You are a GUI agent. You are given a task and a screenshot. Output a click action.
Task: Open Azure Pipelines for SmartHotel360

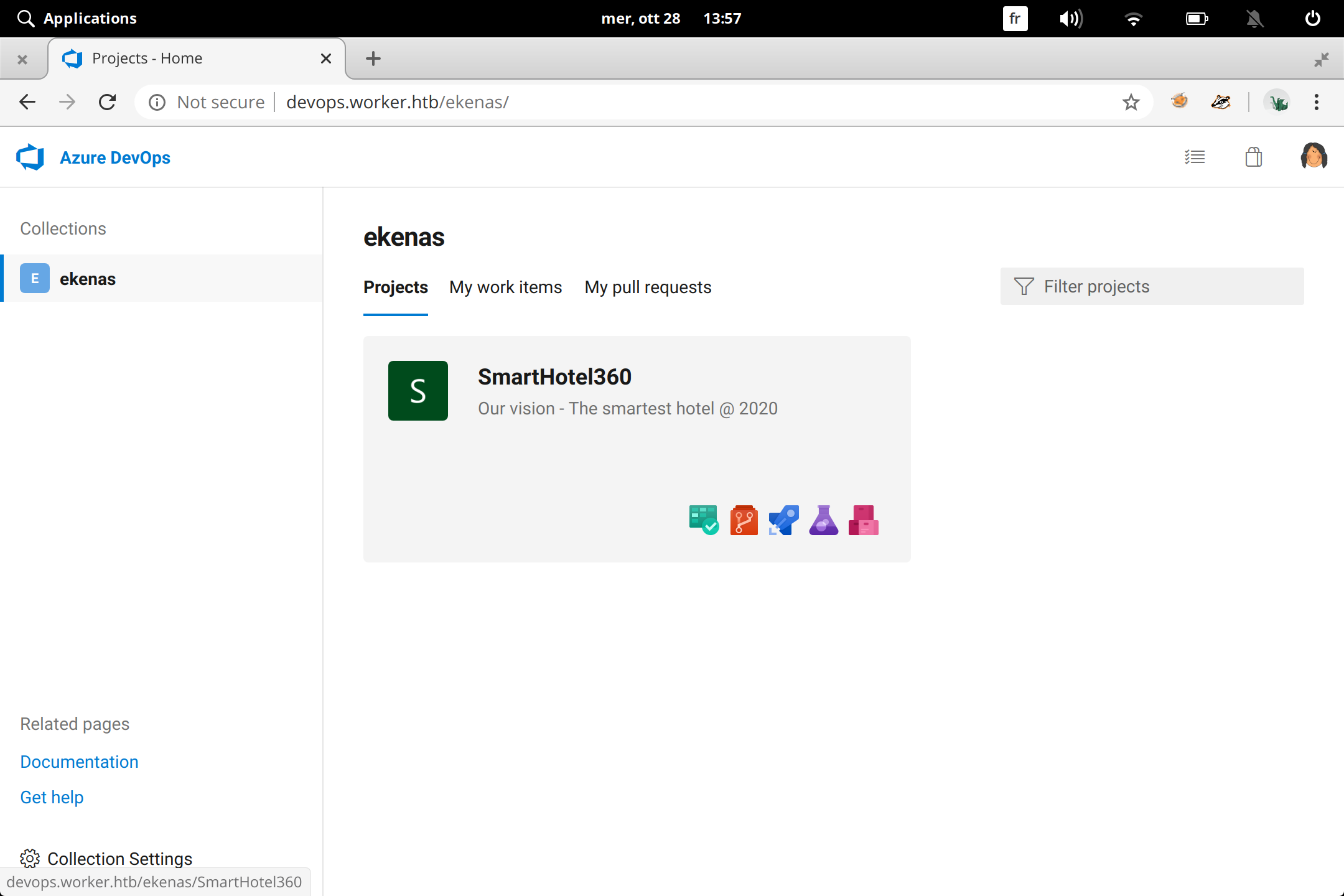(x=783, y=520)
